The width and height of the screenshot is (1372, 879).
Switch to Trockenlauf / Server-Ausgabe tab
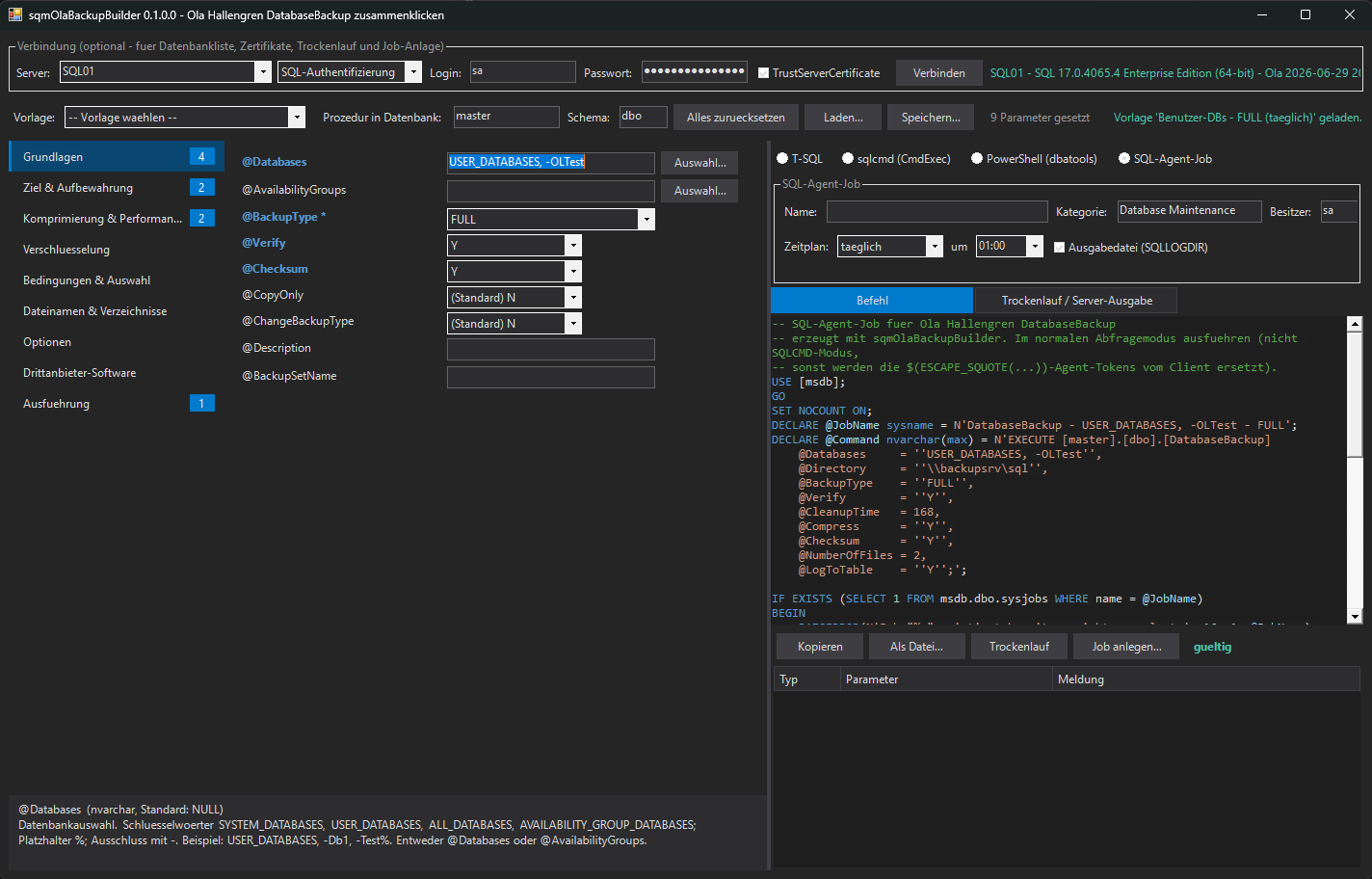tap(1076, 300)
